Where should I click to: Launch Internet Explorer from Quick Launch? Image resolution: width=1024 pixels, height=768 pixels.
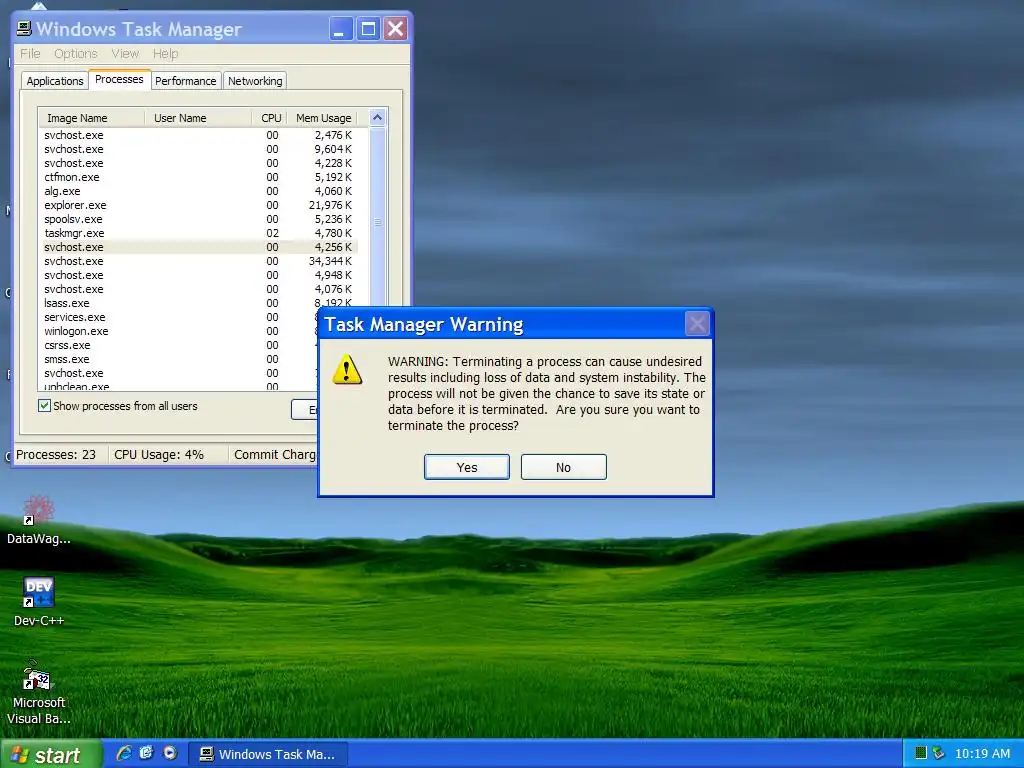click(x=123, y=753)
